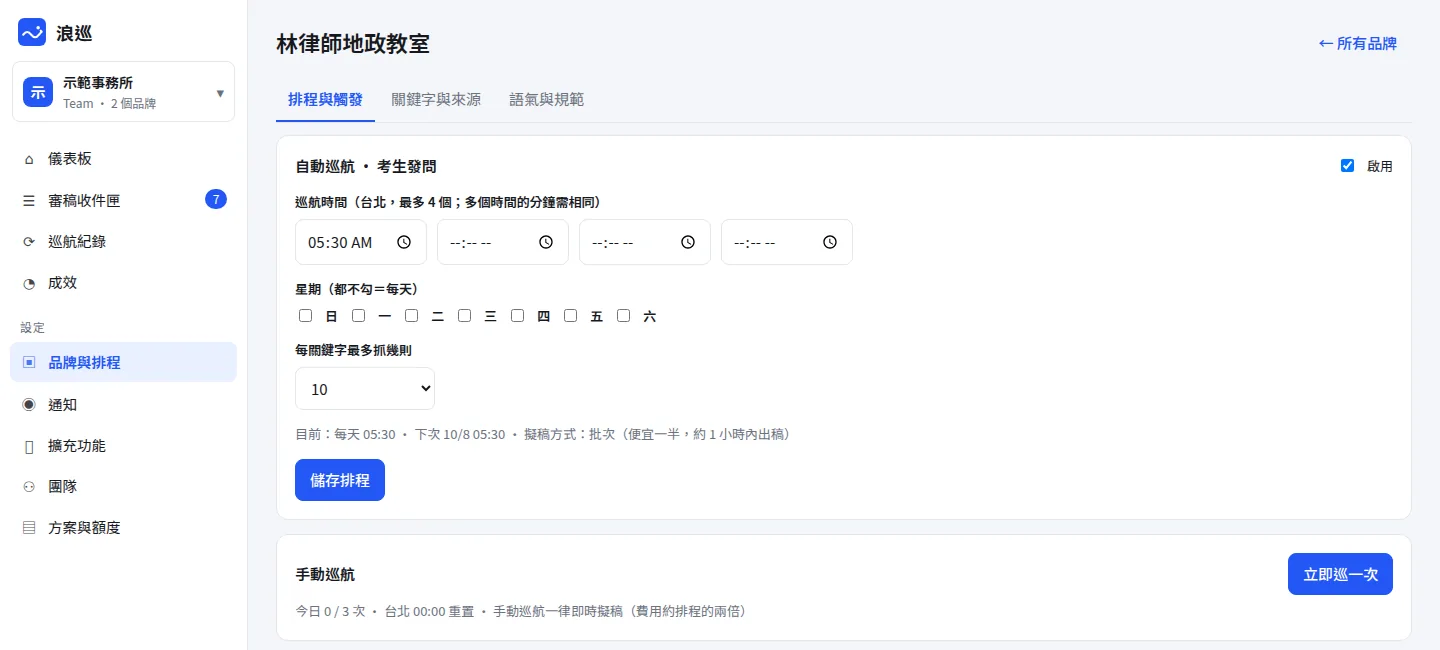Click the 方案與額度 icon
1440x650 pixels.
click(x=29, y=528)
